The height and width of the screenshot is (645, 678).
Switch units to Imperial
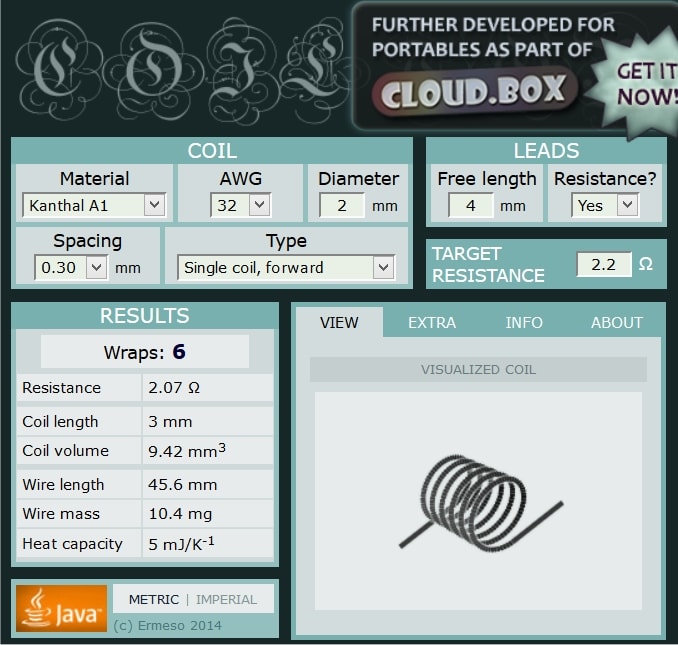[x=226, y=600]
